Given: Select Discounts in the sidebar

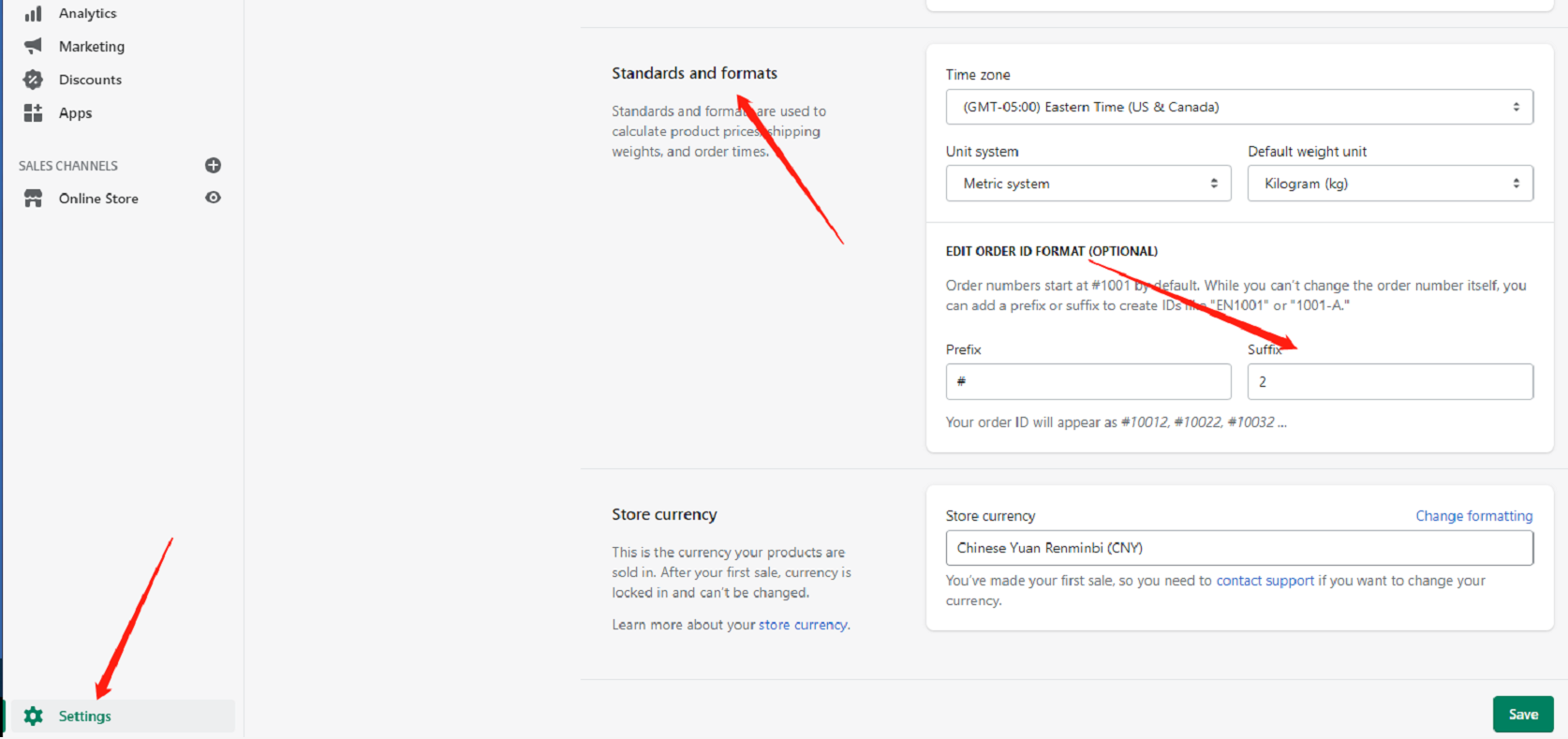Looking at the screenshot, I should coord(90,80).
